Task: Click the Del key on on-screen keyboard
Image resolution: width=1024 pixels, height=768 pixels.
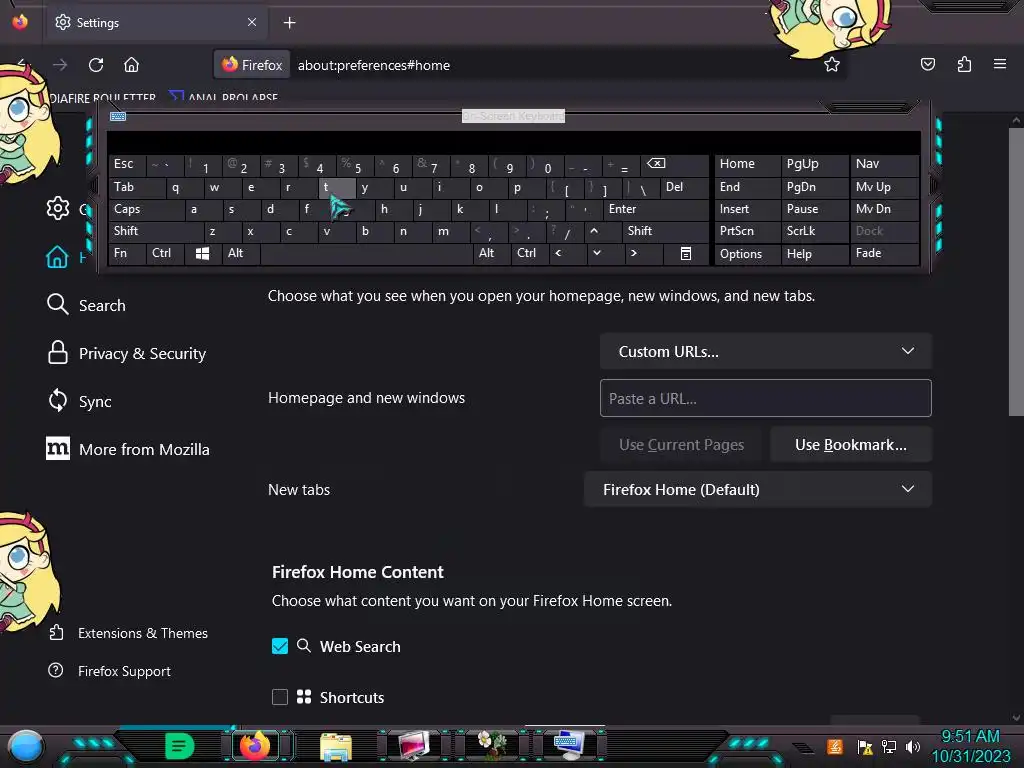Action: pyautogui.click(x=684, y=187)
